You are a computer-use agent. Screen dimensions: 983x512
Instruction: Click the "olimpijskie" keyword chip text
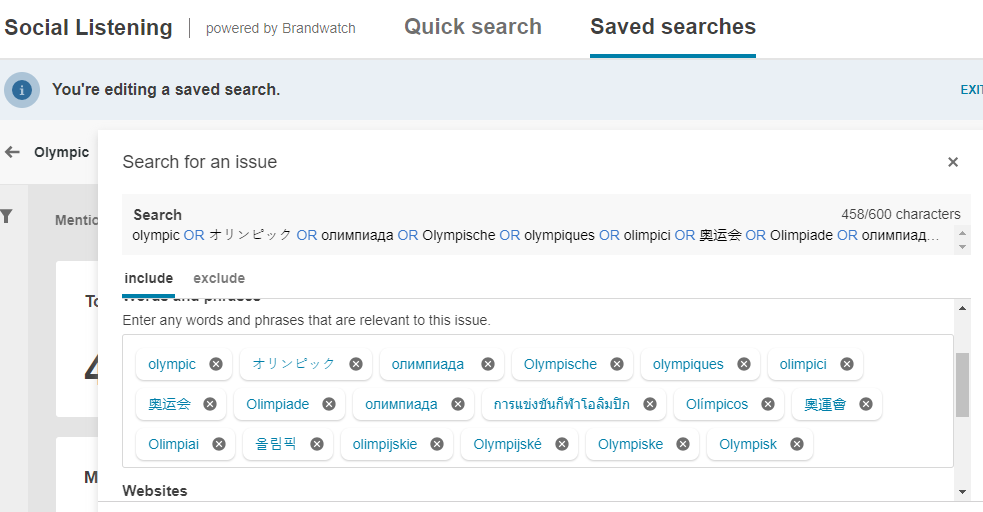[x=385, y=444]
